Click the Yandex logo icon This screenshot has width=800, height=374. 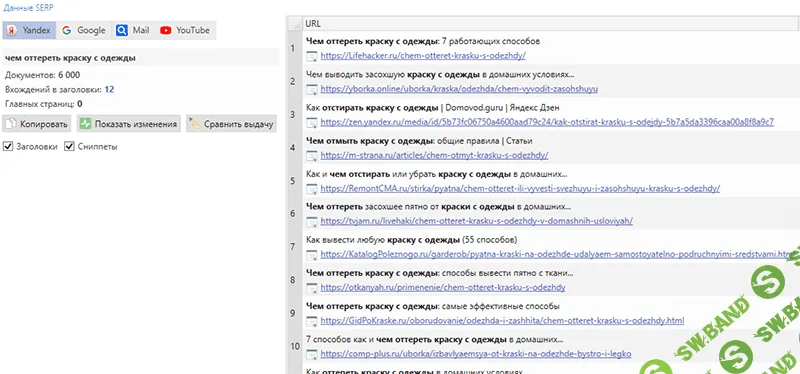pos(12,31)
